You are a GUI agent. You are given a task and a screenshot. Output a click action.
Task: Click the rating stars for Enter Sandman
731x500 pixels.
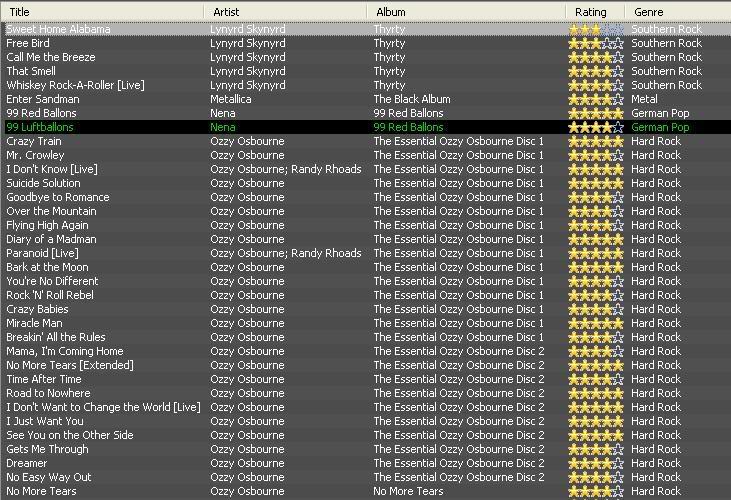(596, 99)
